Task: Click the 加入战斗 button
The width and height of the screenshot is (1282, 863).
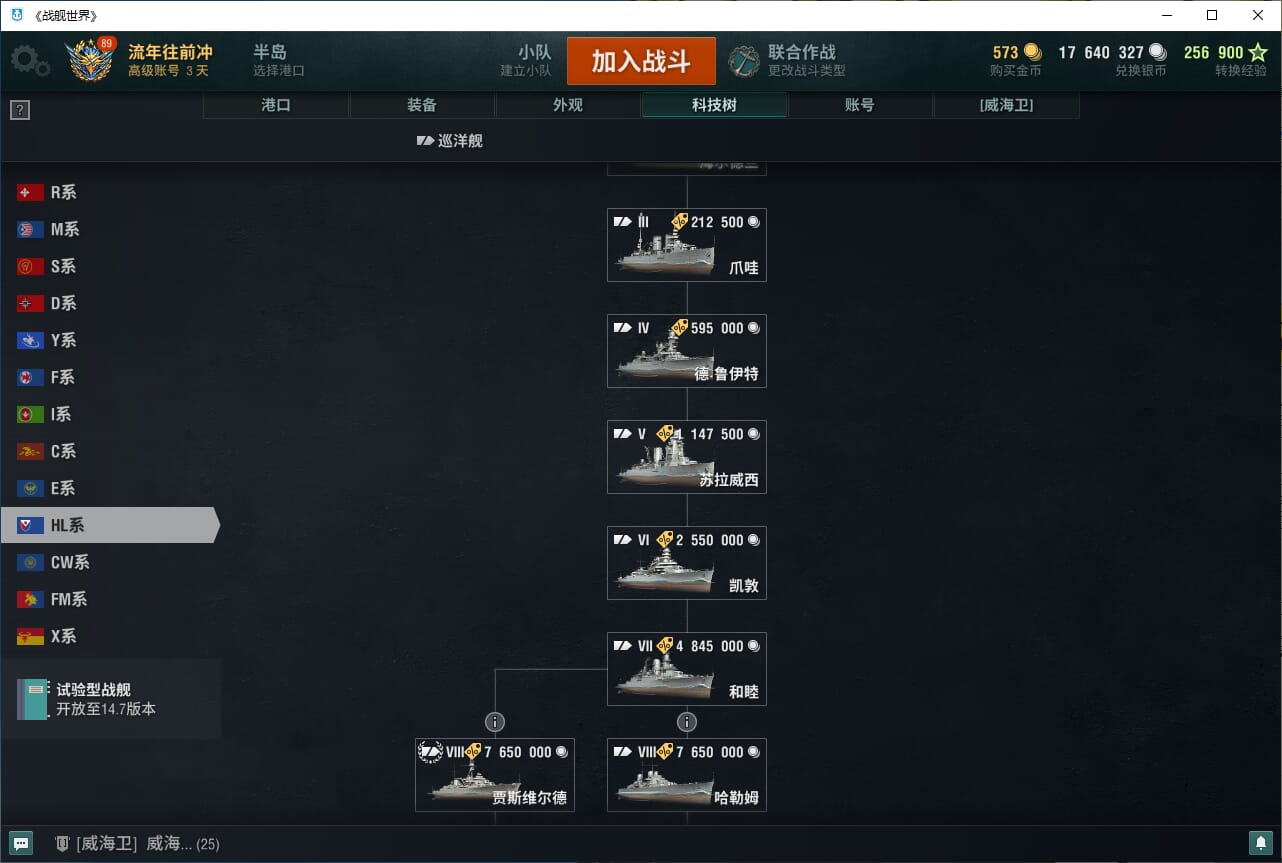Action: (641, 61)
